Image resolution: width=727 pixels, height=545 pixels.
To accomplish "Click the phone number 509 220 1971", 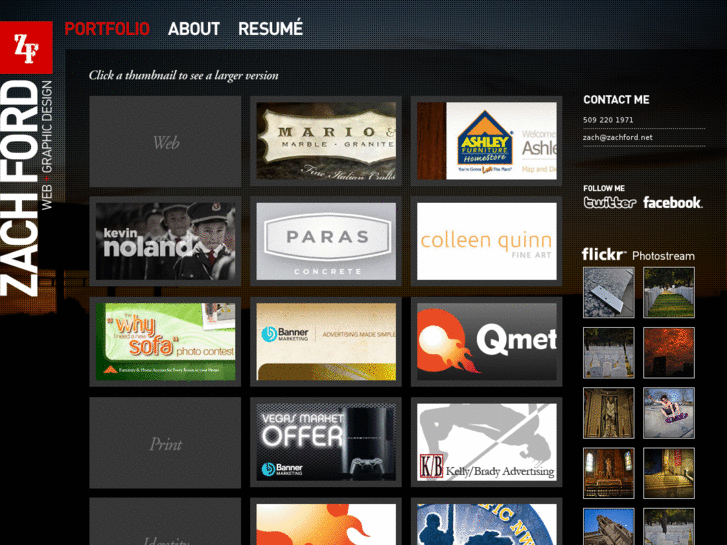I will point(608,120).
